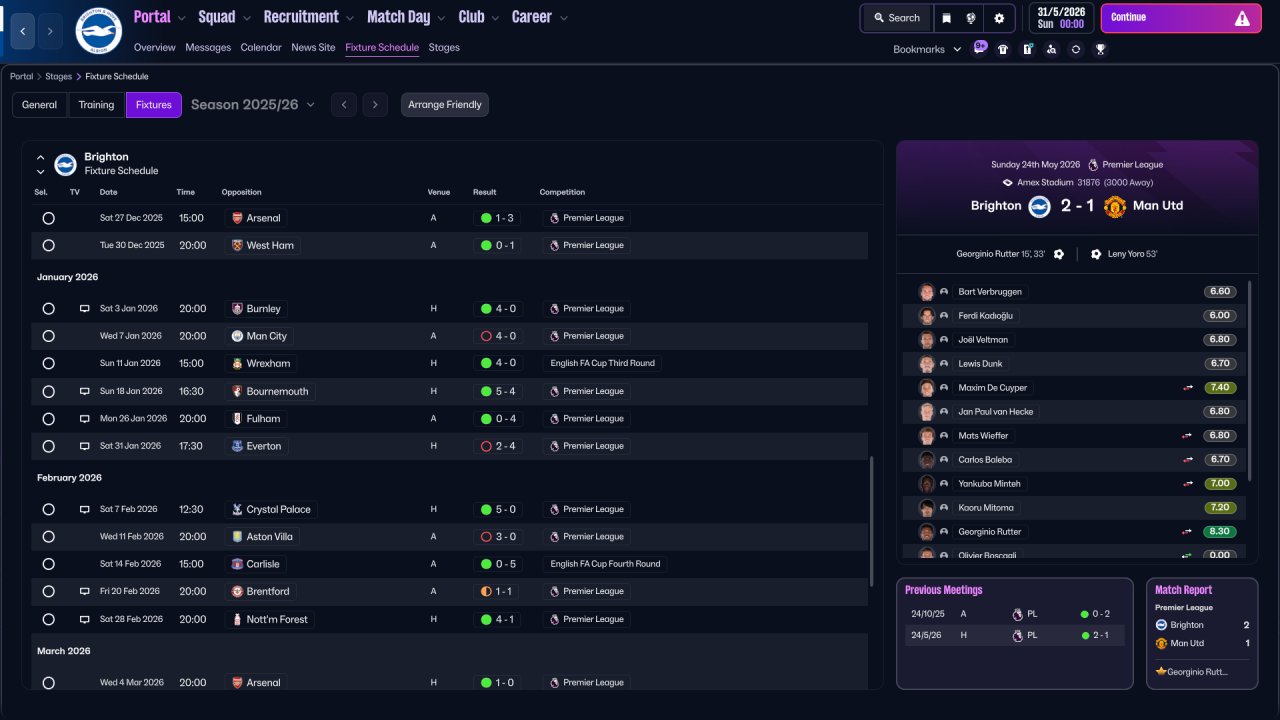
Task: Select the West Ham fixture radio button
Action: point(48,245)
